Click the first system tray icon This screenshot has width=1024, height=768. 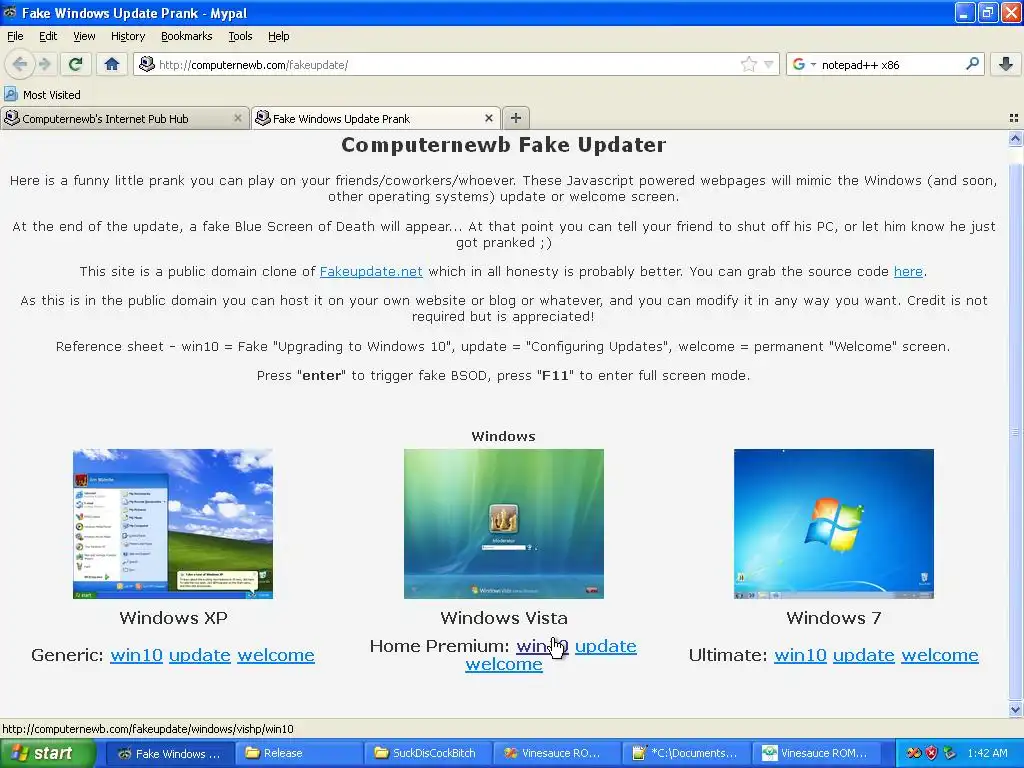pos(914,753)
